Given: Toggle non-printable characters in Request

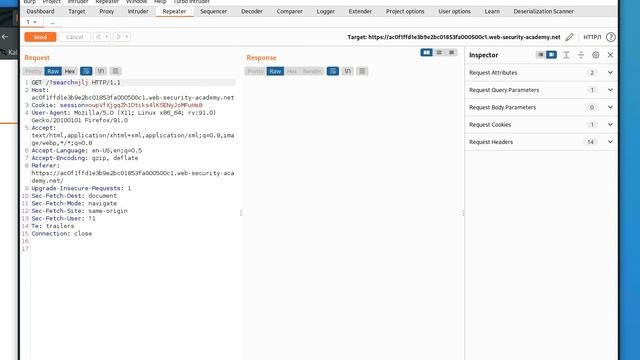Looking at the screenshot, I should point(101,71).
